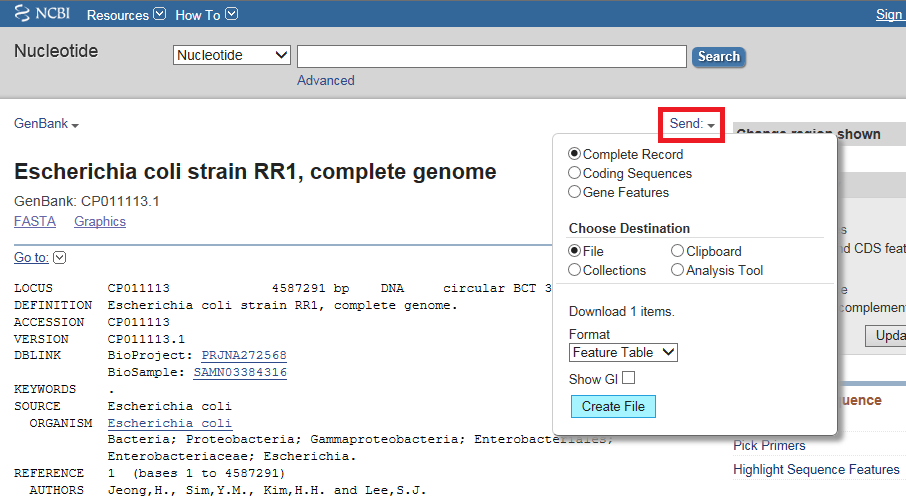Screen dimensions: 906x500
Task: Select the Complete Record radio button
Action: [x=575, y=154]
